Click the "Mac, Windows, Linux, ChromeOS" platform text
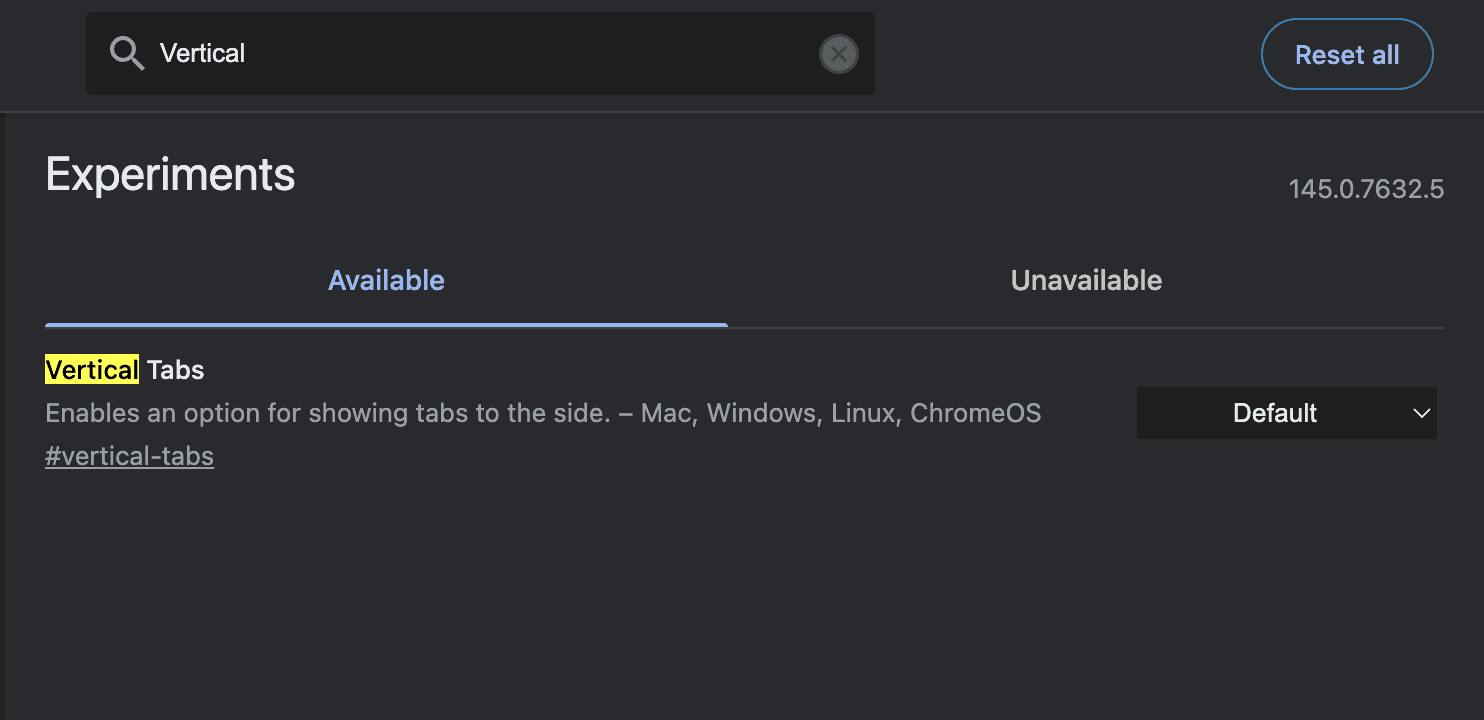This screenshot has height=720, width=1484. coord(841,413)
